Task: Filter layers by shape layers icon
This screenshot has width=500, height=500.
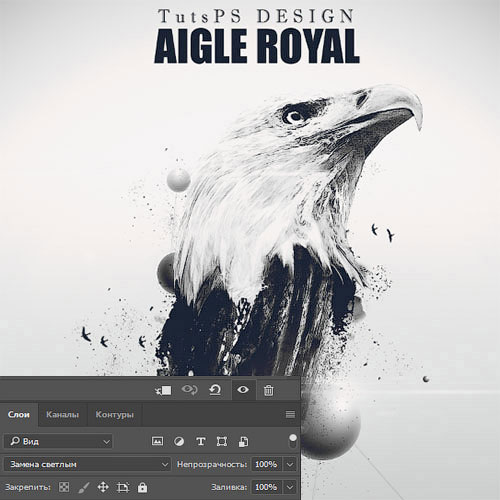Action: coord(222,442)
